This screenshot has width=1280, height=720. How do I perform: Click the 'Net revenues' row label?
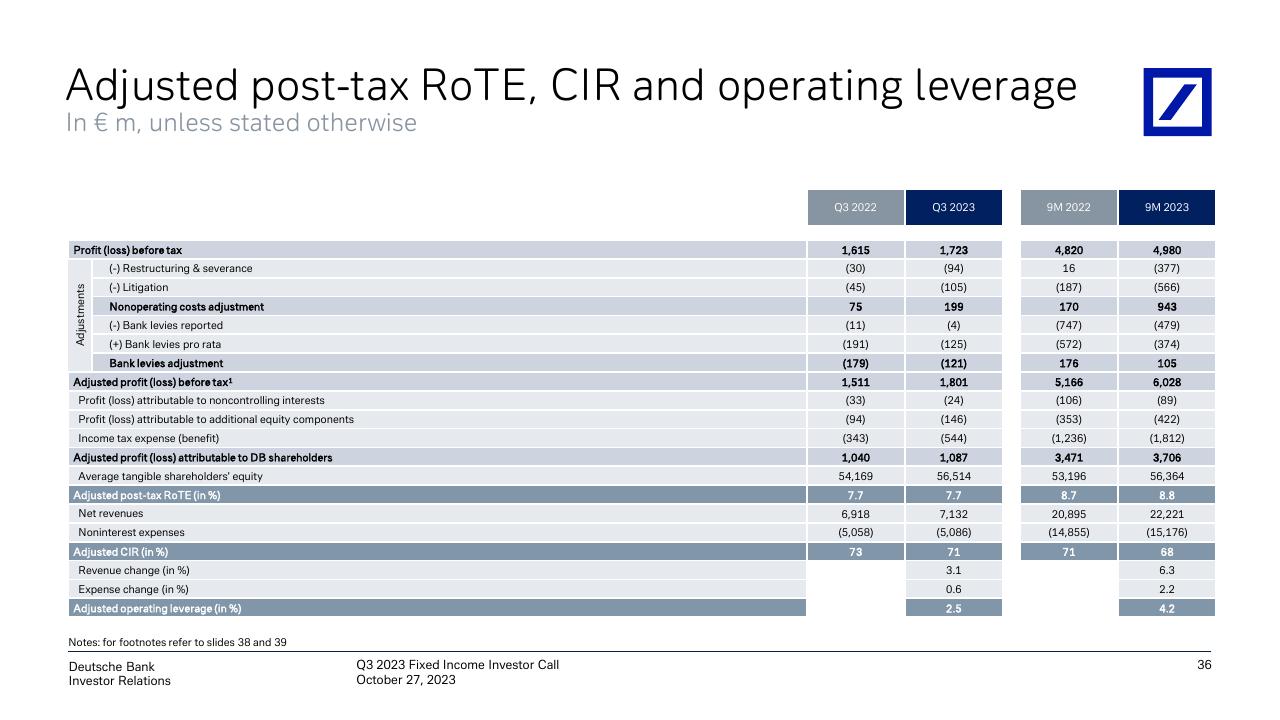point(110,513)
